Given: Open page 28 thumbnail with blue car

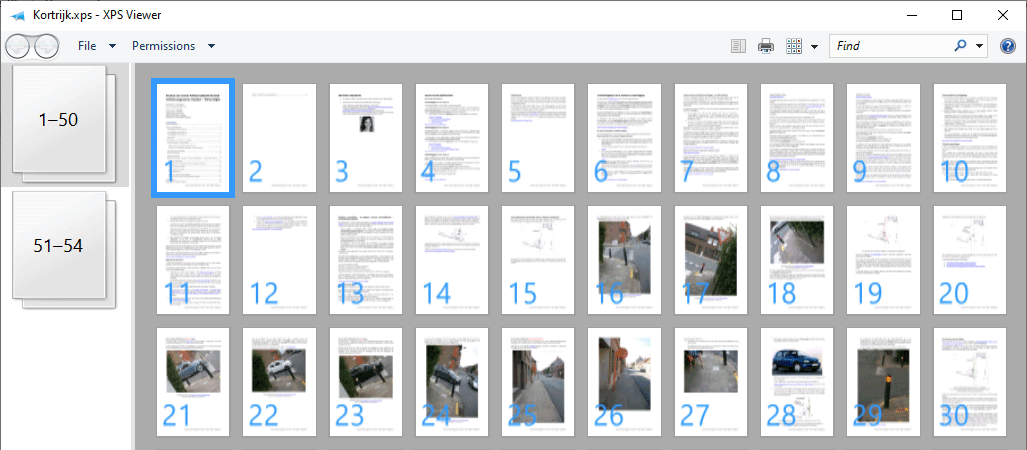Looking at the screenshot, I should click(796, 382).
